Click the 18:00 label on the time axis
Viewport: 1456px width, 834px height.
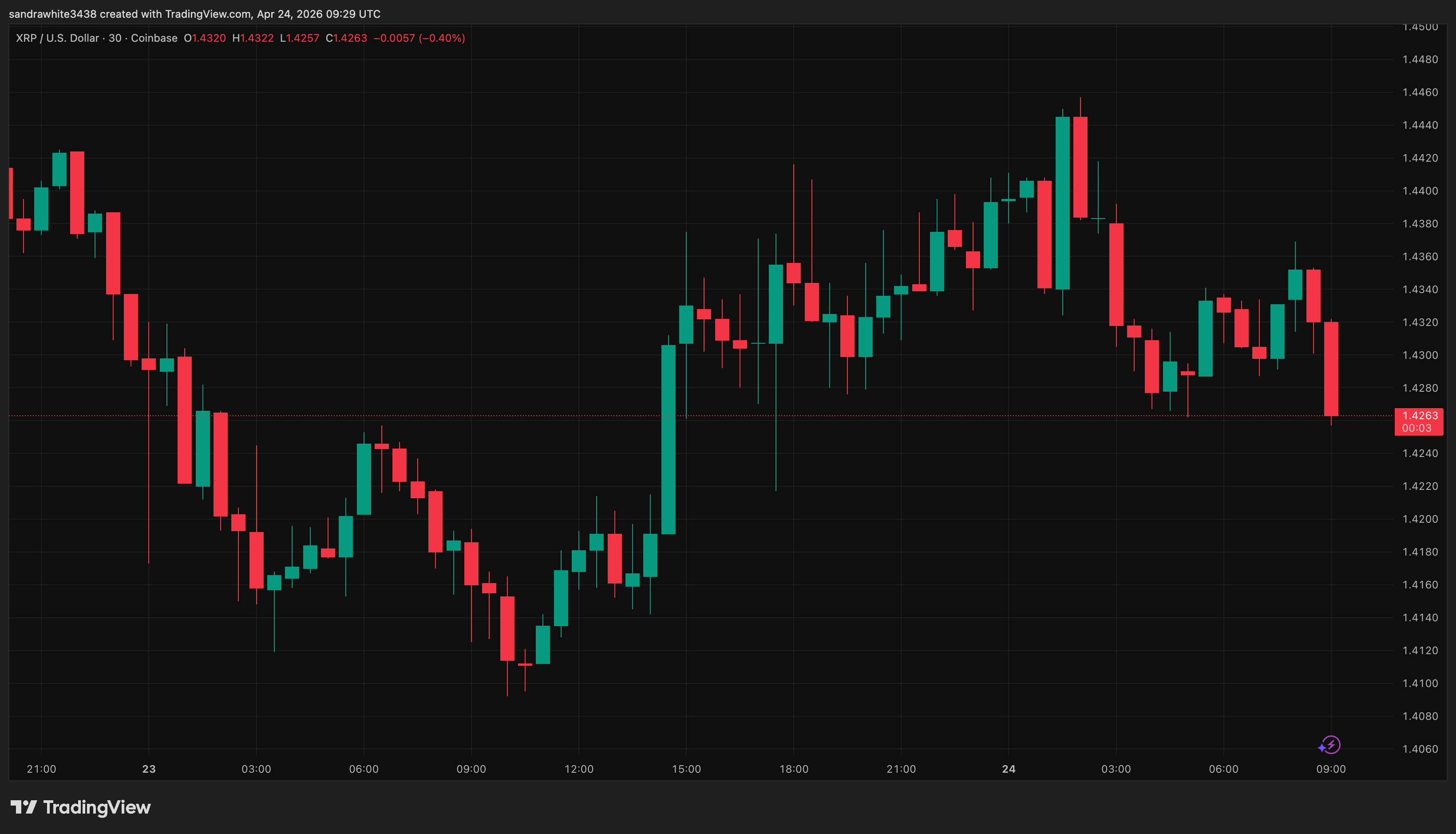[x=794, y=769]
